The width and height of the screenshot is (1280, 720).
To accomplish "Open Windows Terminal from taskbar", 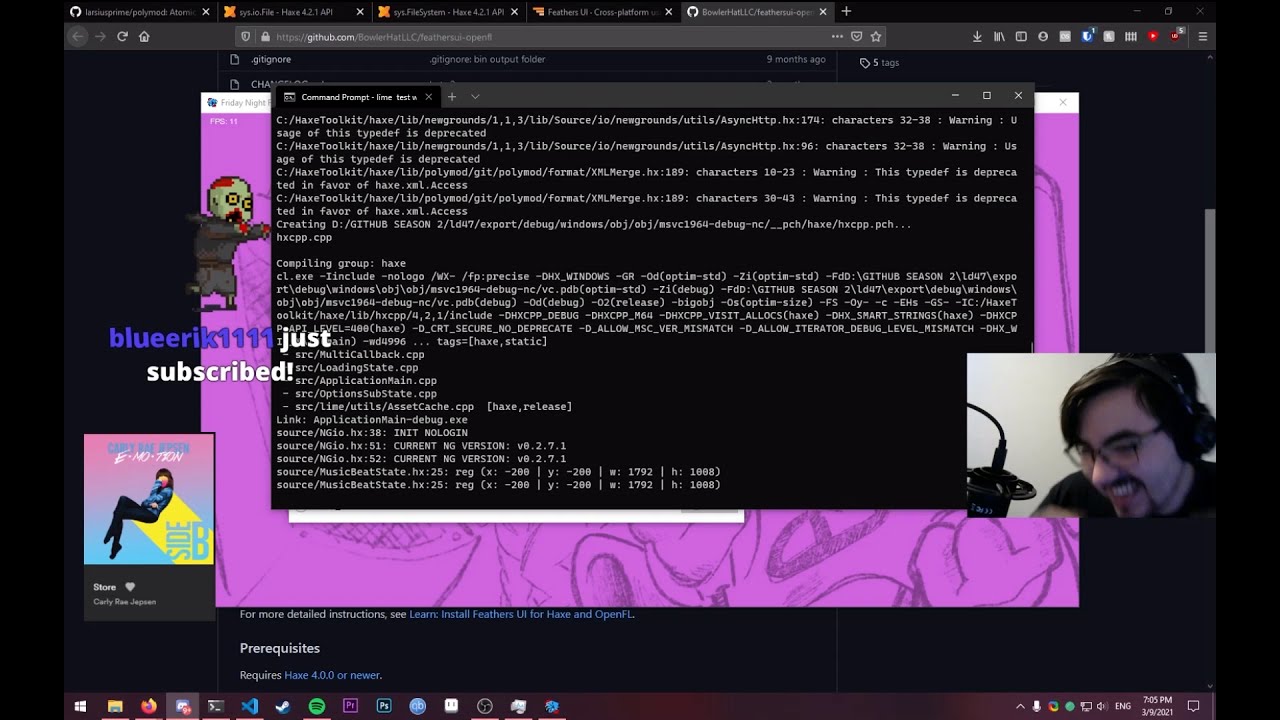I will coord(216,706).
